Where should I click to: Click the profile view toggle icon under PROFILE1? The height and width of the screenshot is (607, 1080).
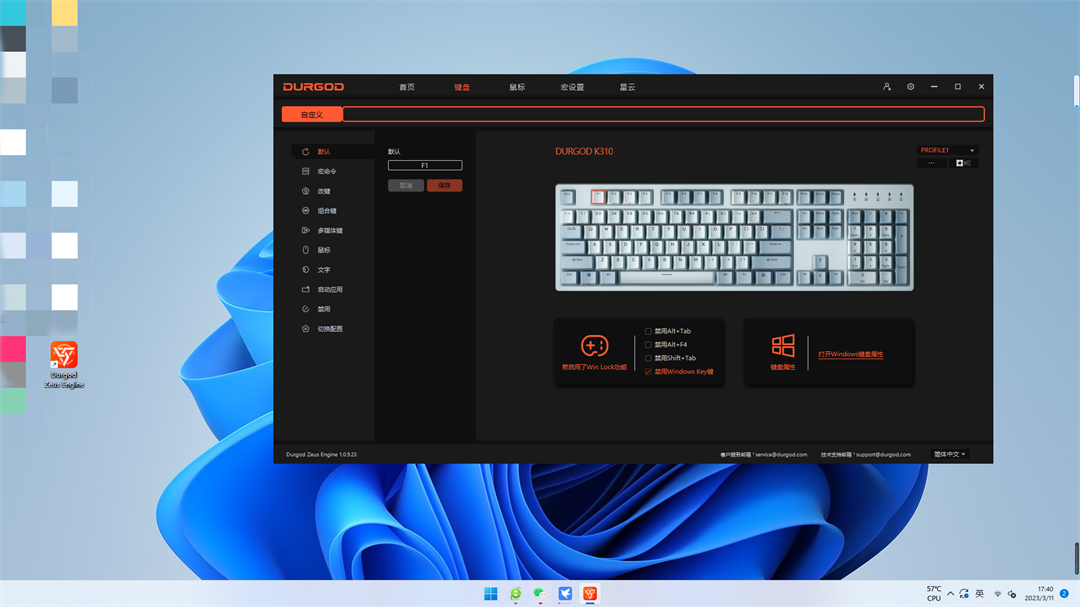coord(963,163)
